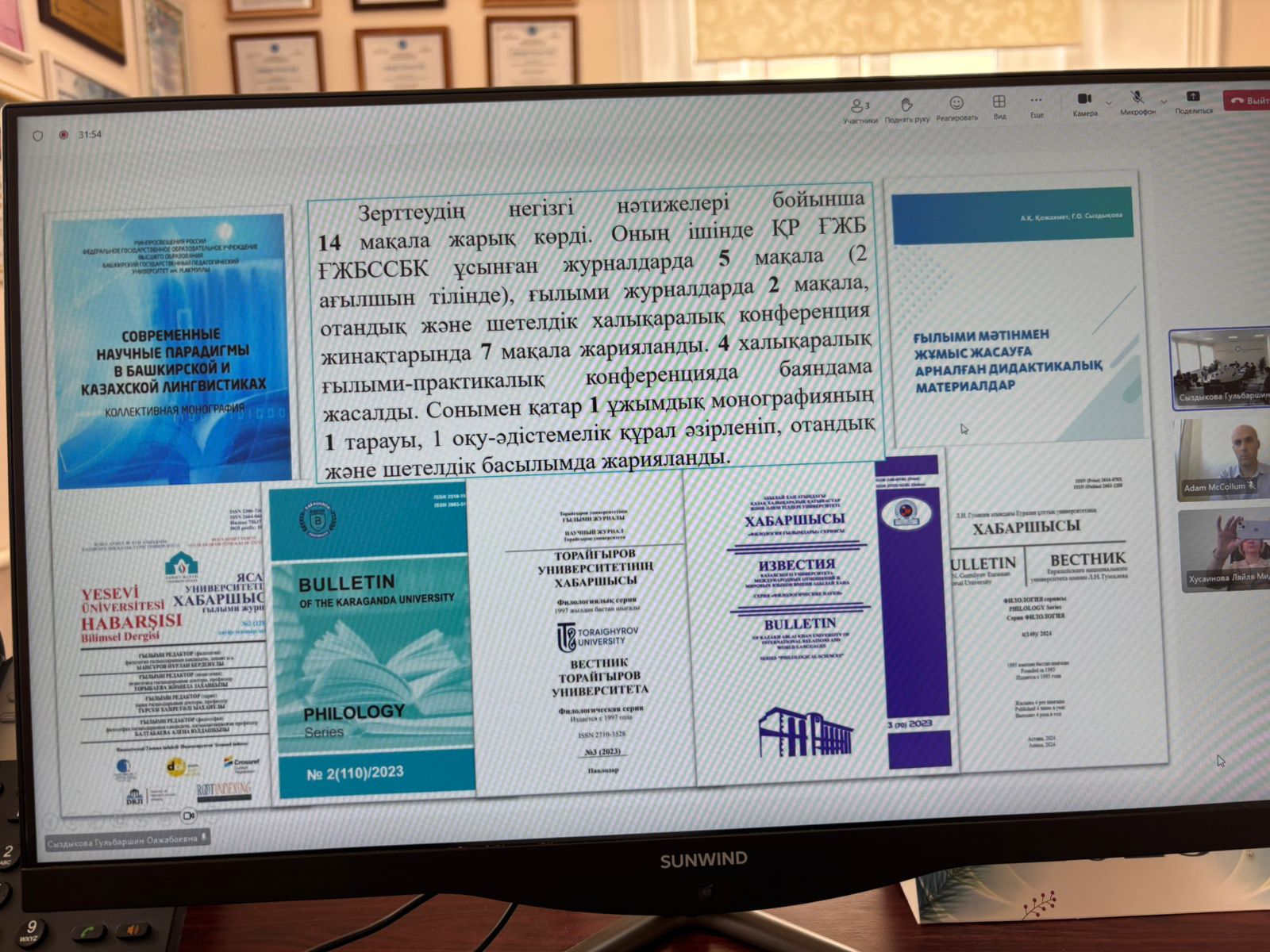
Task: Click the Bulletin of Karaganda University cover
Action: click(371, 643)
